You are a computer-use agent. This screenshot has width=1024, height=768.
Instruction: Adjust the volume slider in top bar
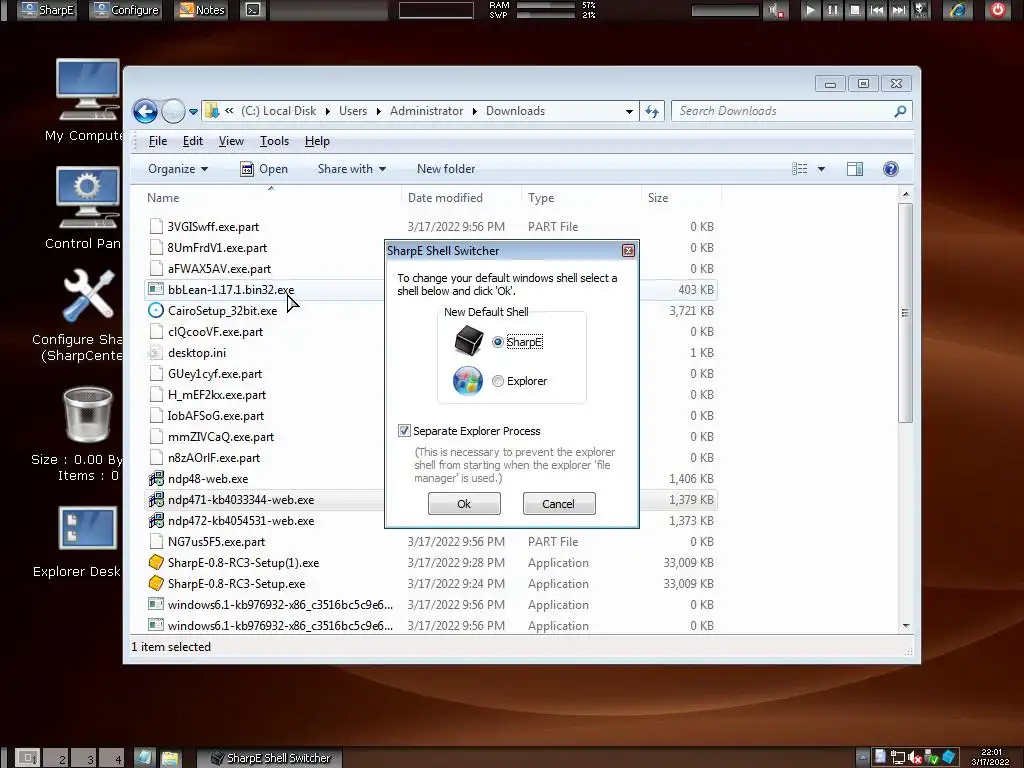(x=725, y=10)
